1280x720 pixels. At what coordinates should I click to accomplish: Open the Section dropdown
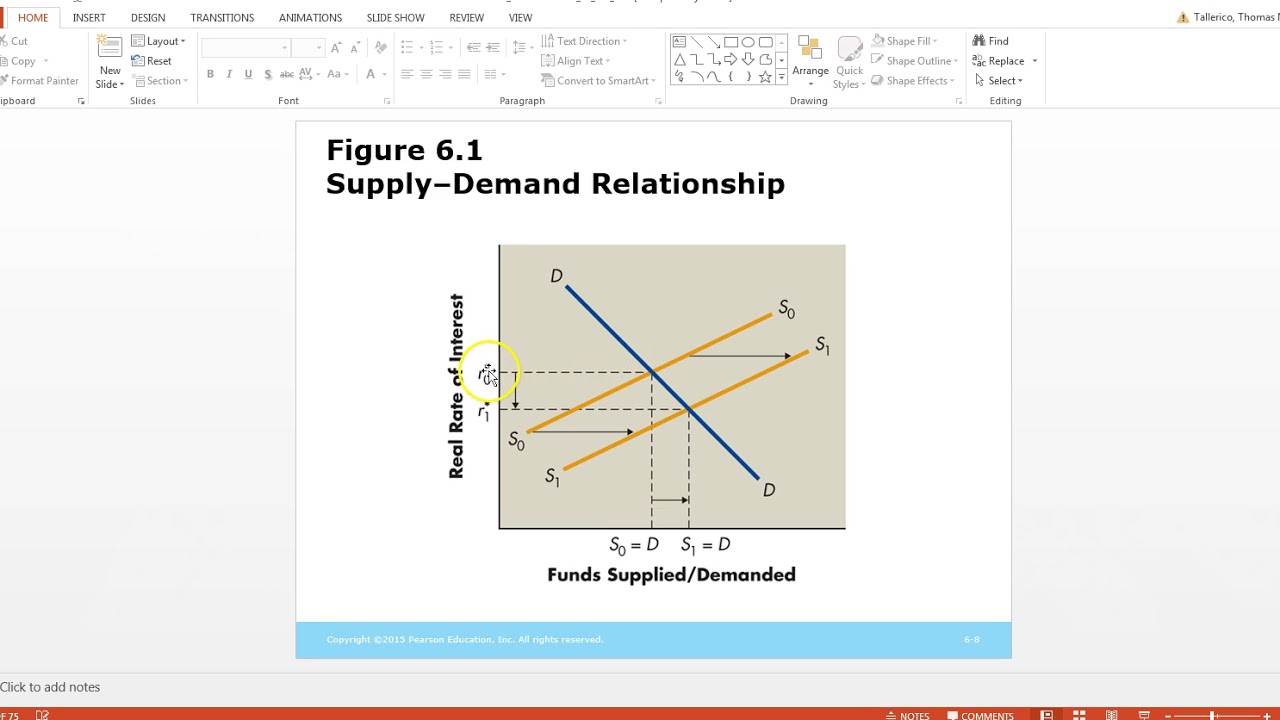coord(159,81)
